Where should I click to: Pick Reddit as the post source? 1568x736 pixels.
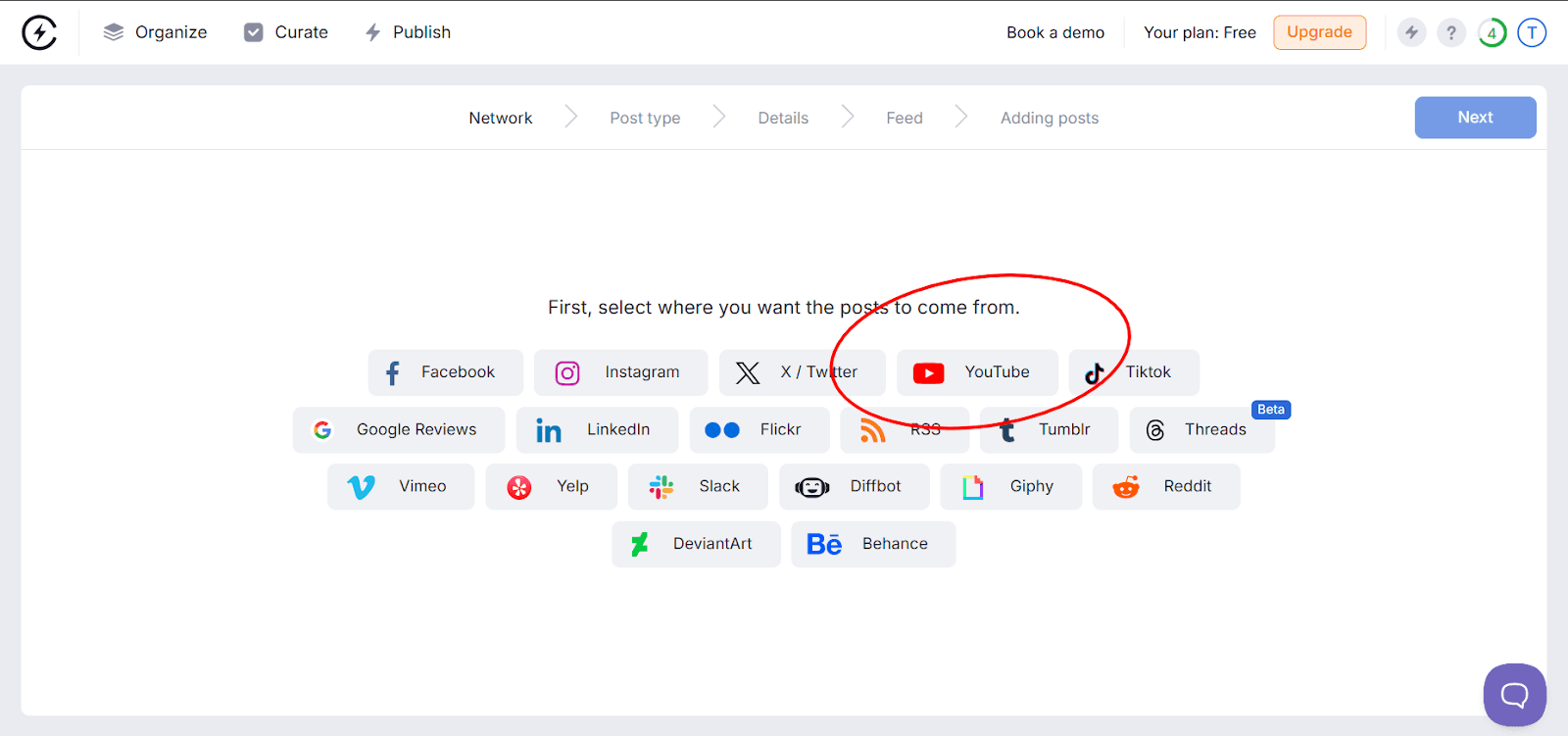pos(1166,486)
